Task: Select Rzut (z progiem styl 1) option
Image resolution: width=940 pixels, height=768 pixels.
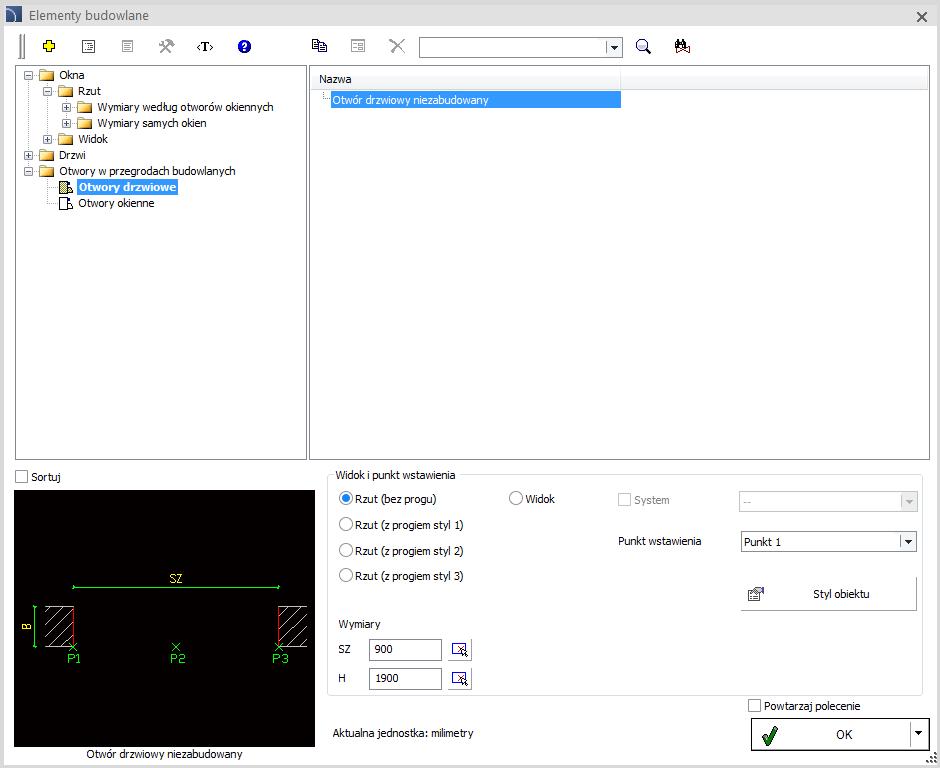Action: click(346, 525)
